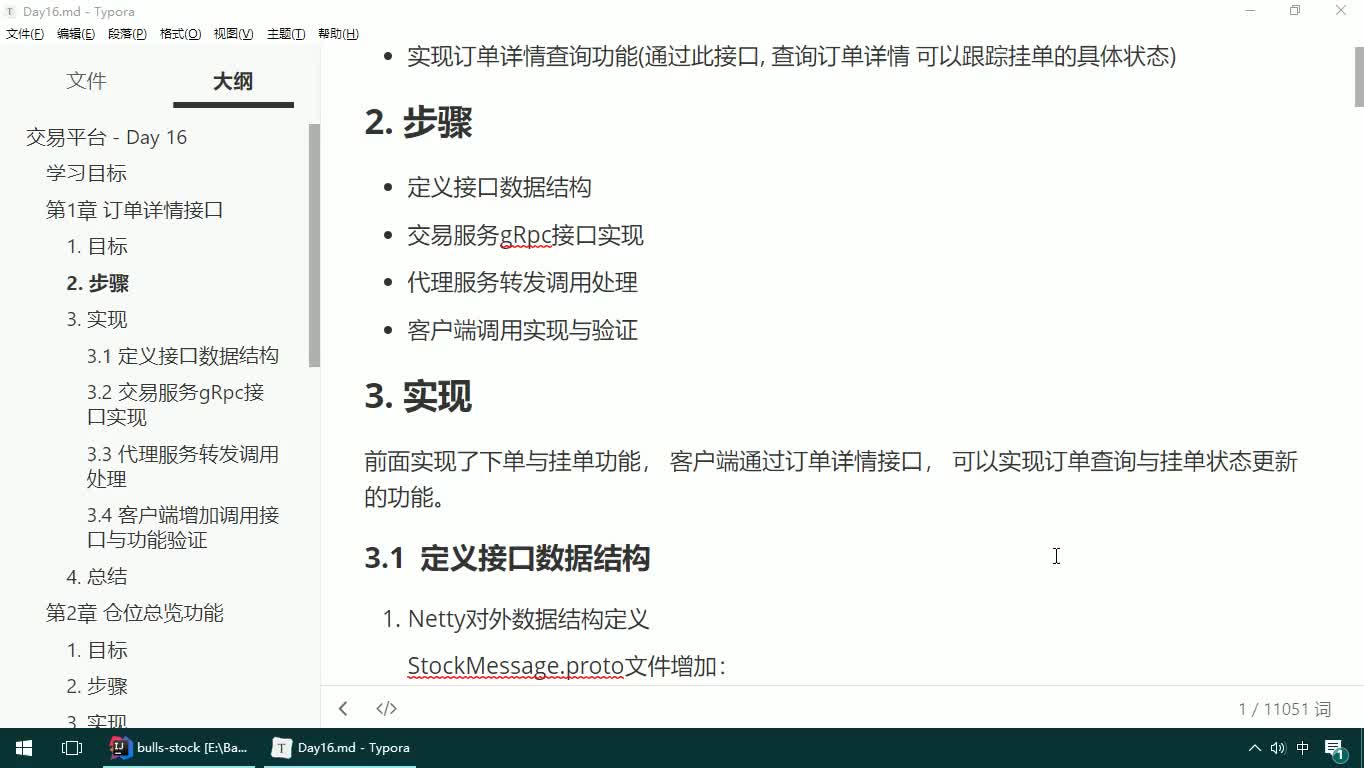Click heading '2. 步骤' in document
The width and height of the screenshot is (1364, 768).
[418, 122]
